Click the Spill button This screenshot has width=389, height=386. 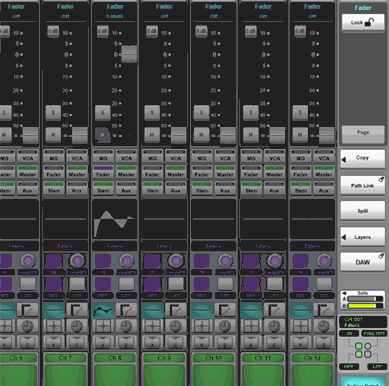362,211
